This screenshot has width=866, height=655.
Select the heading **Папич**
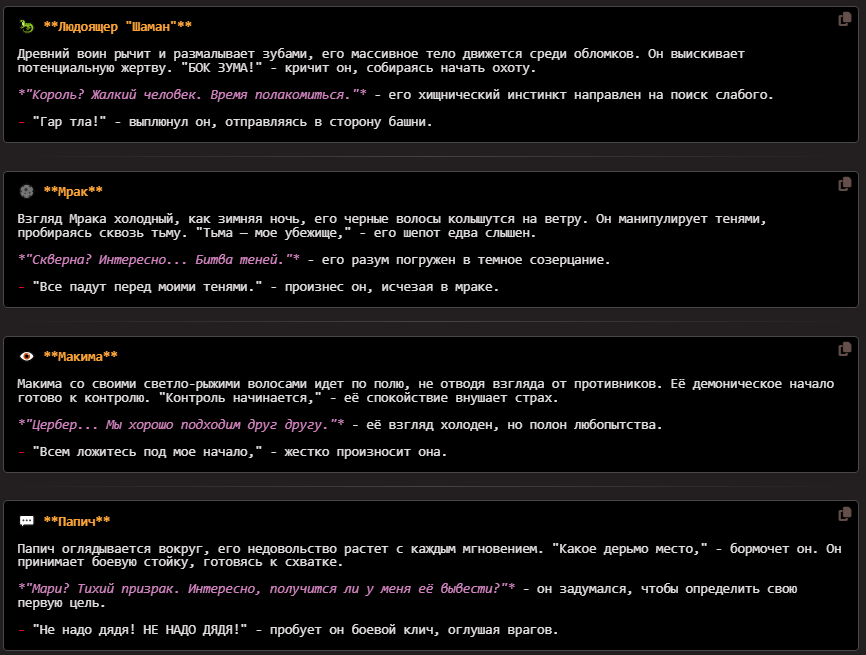77,521
